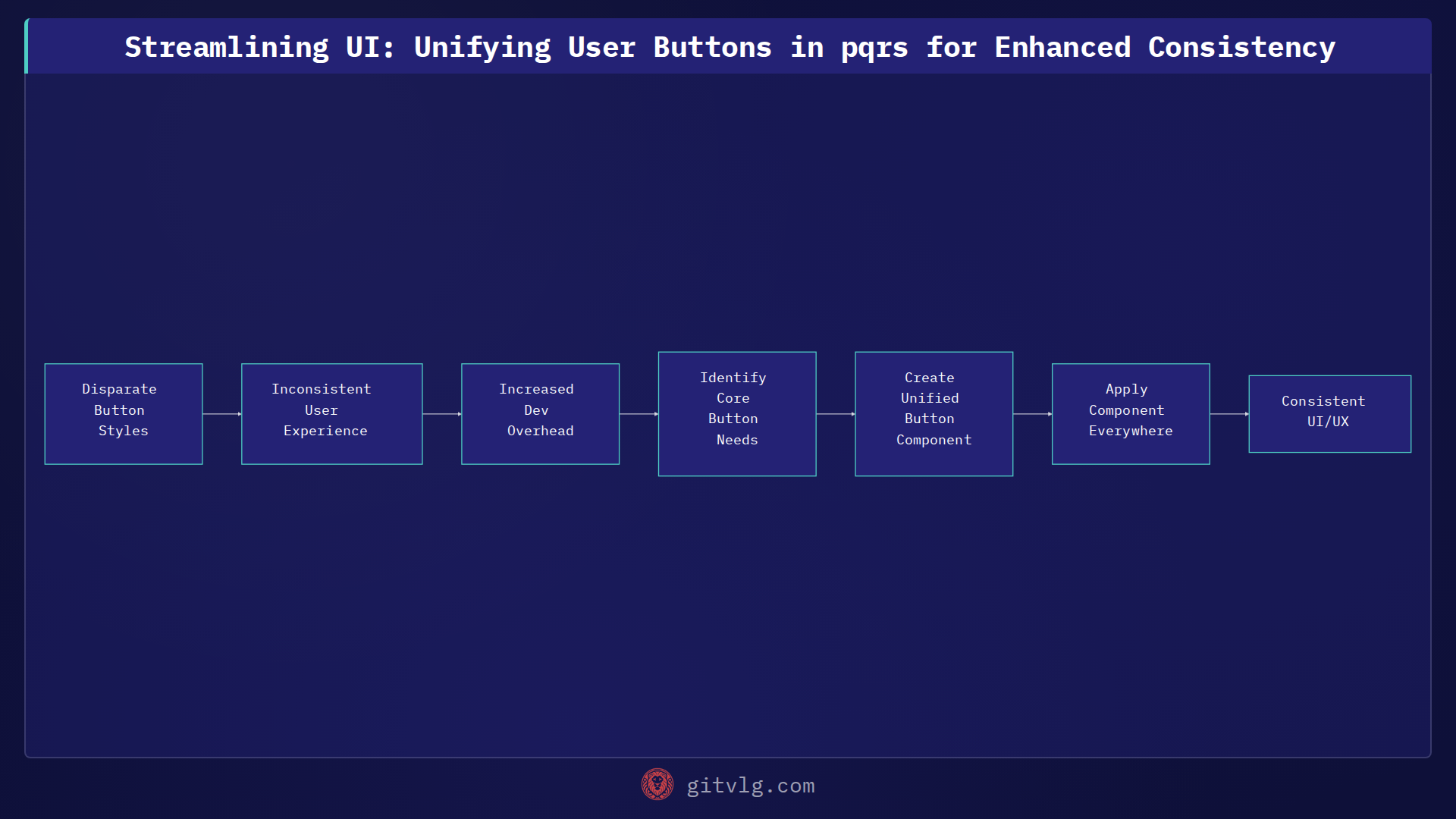The image size is (1456, 819).
Task: Click the Increased Dev Overhead box
Action: click(x=540, y=414)
